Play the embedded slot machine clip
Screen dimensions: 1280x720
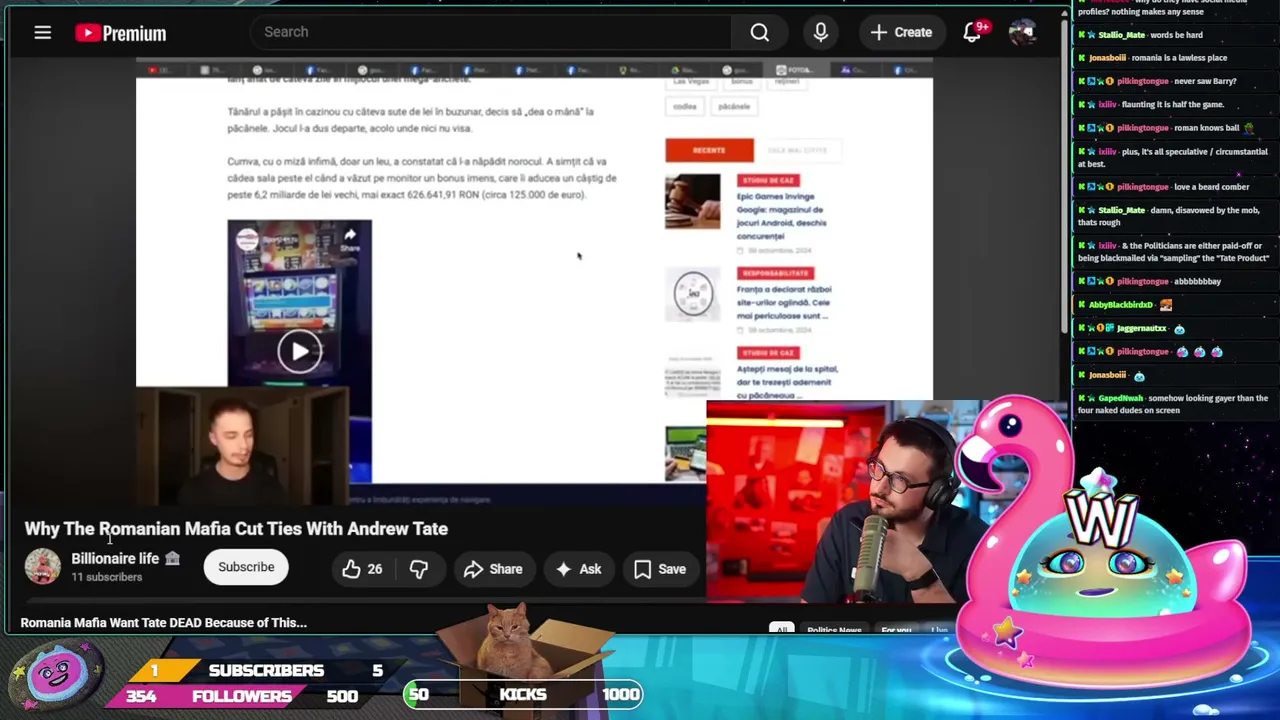click(299, 351)
